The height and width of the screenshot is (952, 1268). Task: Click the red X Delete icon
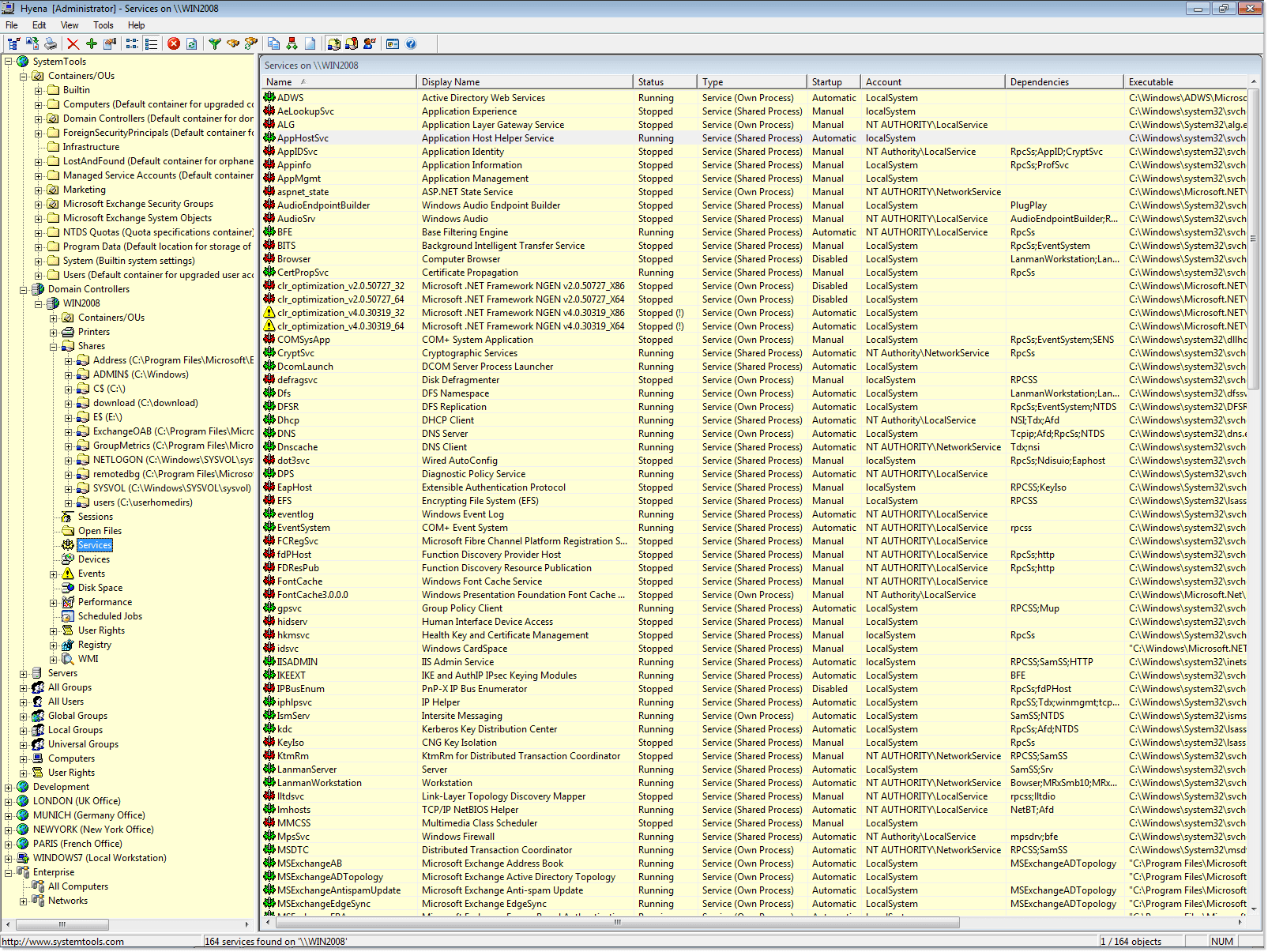tap(73, 43)
